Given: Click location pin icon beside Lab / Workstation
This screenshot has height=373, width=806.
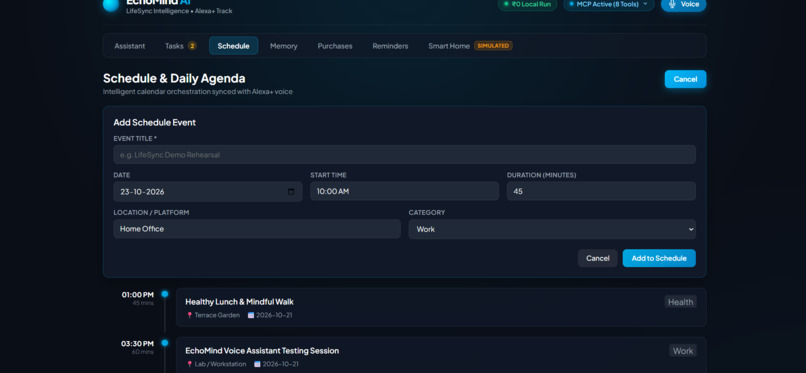Looking at the screenshot, I should tap(189, 364).
